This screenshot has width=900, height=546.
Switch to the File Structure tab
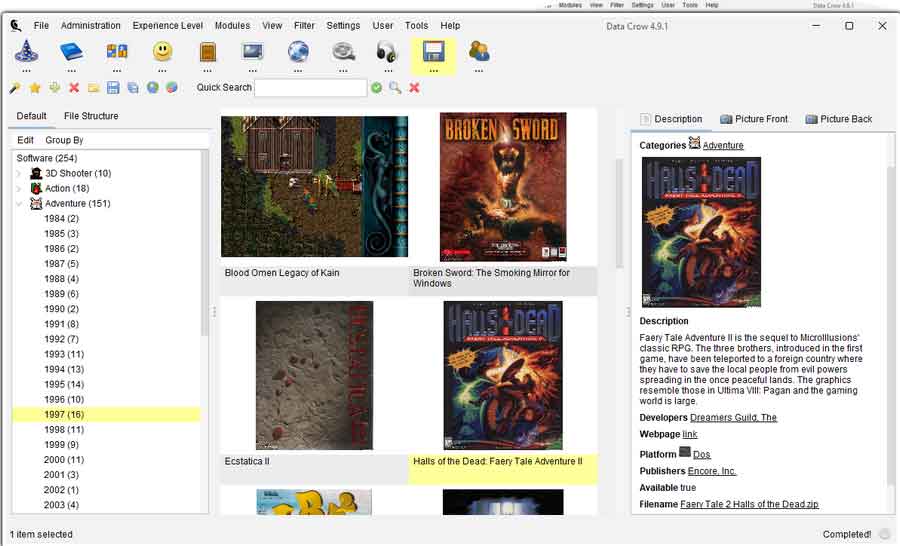coord(91,116)
